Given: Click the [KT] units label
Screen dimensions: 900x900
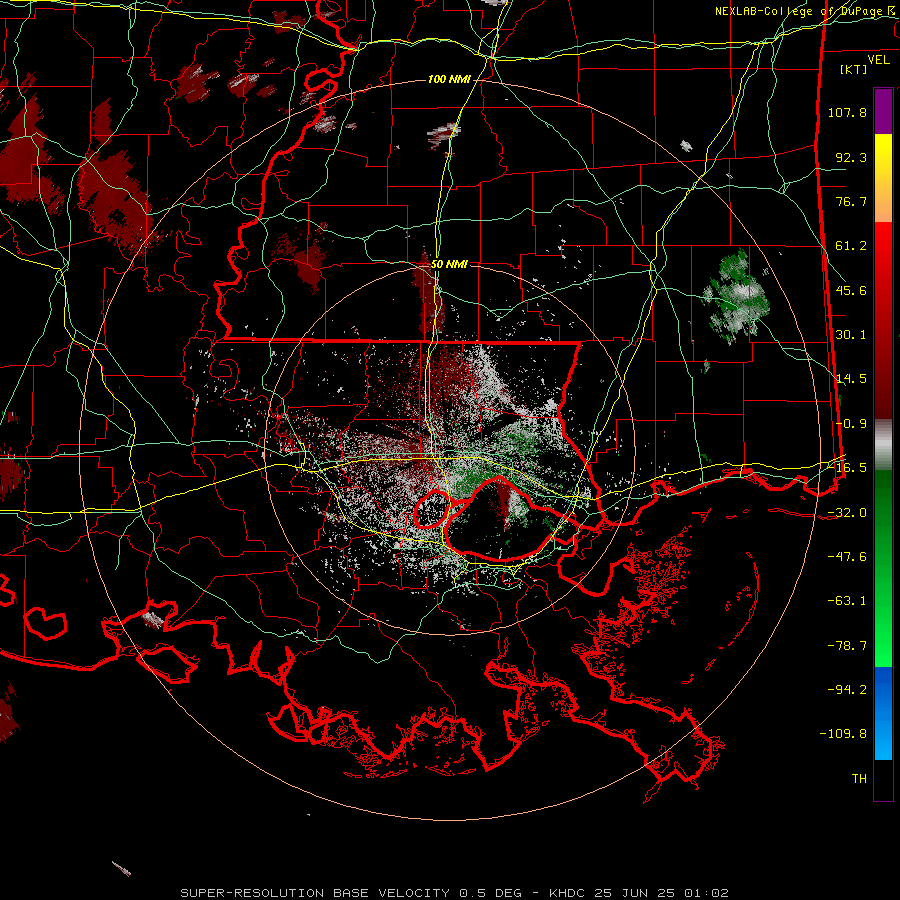Looking at the screenshot, I should pos(854,69).
